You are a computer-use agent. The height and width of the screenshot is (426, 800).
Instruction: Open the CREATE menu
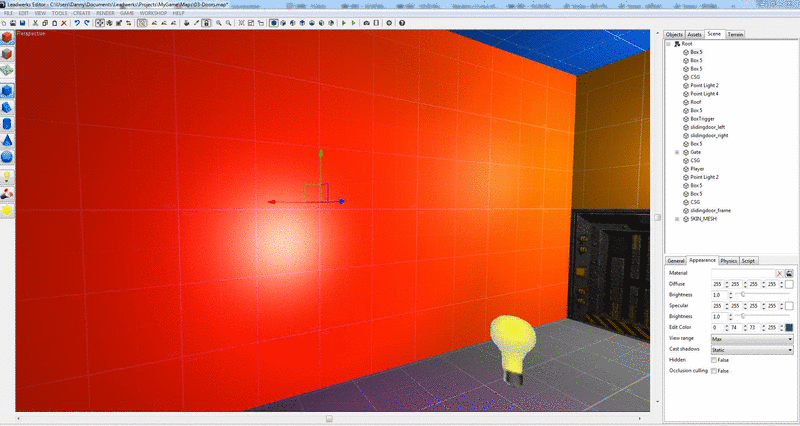[81, 13]
